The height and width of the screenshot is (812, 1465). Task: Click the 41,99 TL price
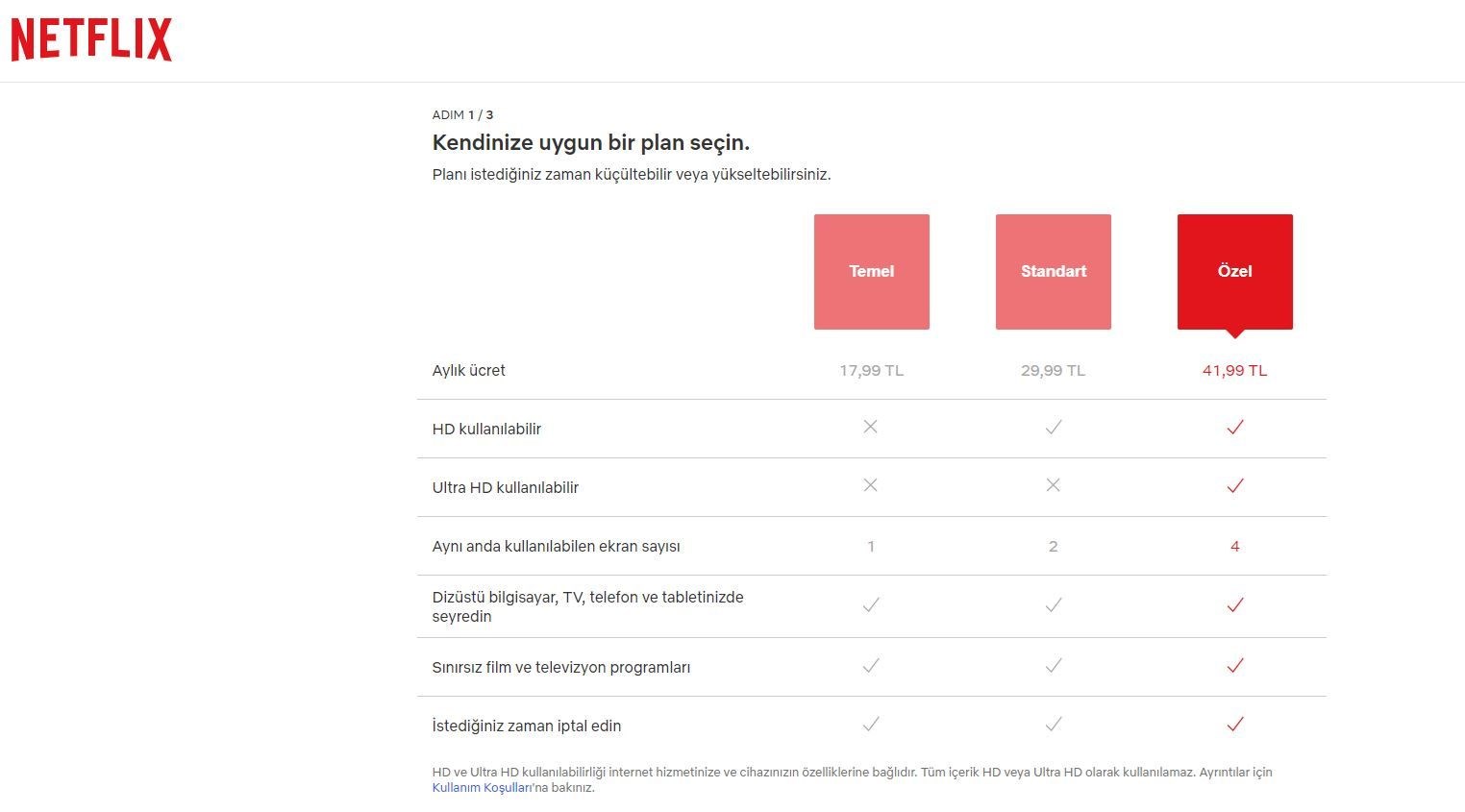pos(1234,371)
